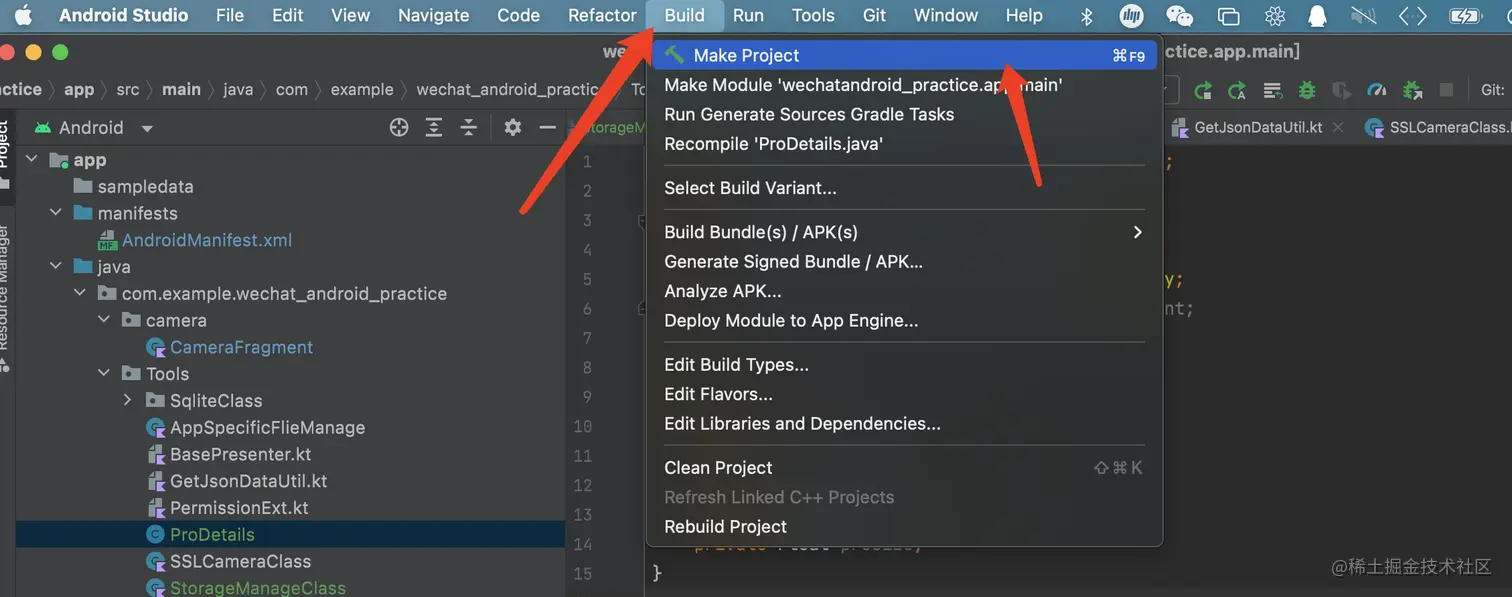Click the Collapse All icon in Project panel
1512x597 pixels.
468,127
